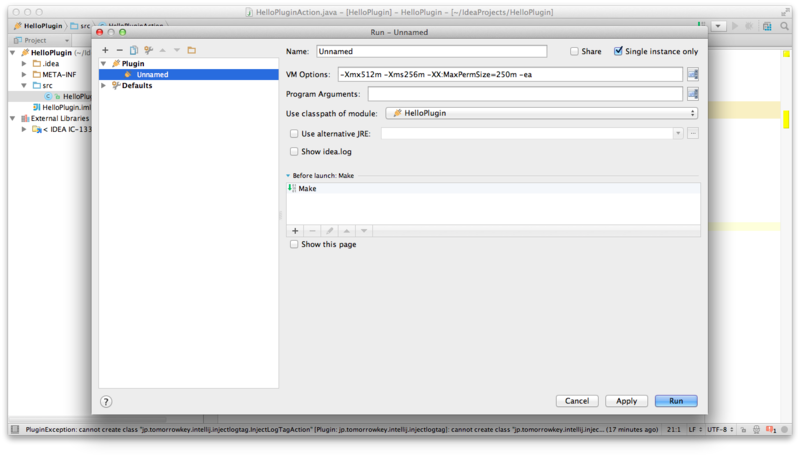The width and height of the screenshot is (800, 460).
Task: Enable Use alternative JRE checkbox
Action: click(x=294, y=134)
